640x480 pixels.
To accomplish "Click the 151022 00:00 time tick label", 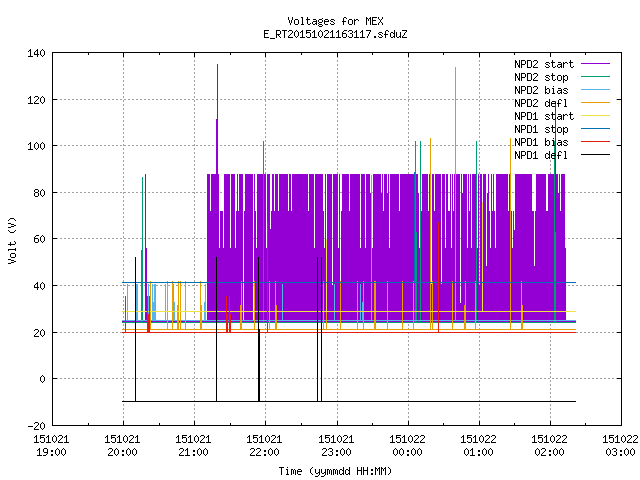I will tap(407, 446).
